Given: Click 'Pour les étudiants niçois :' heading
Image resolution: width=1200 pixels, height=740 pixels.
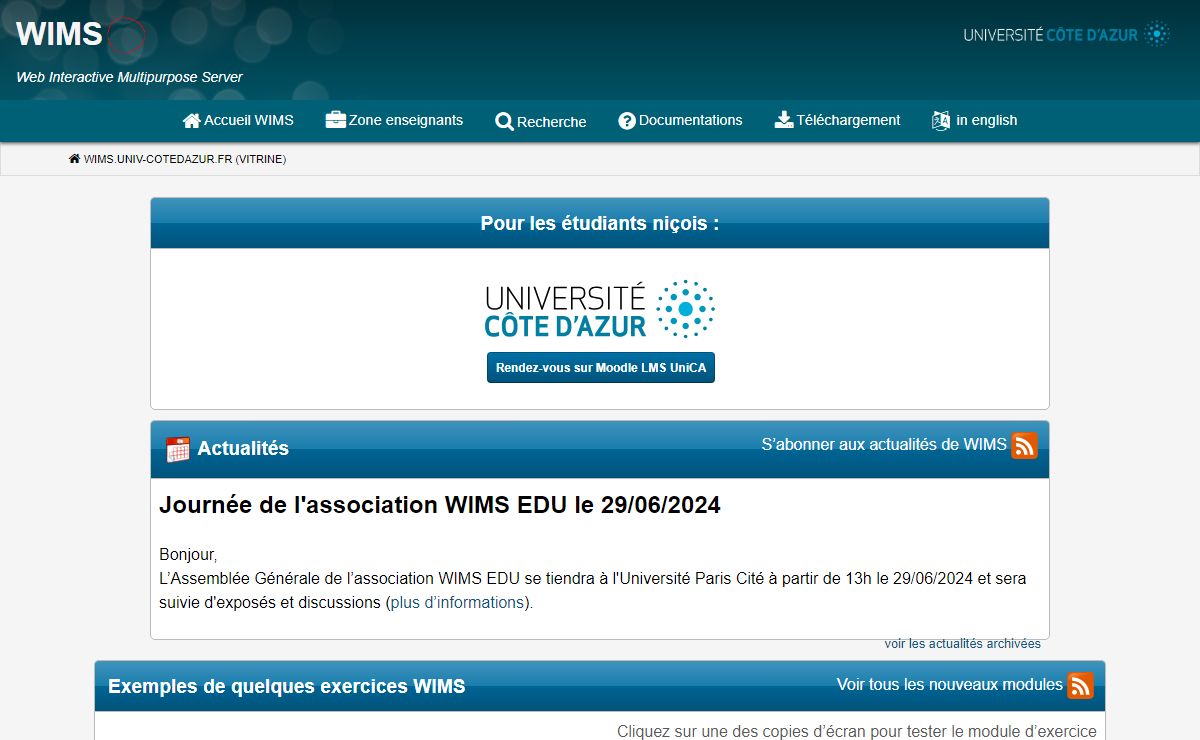Looking at the screenshot, I should [600, 223].
